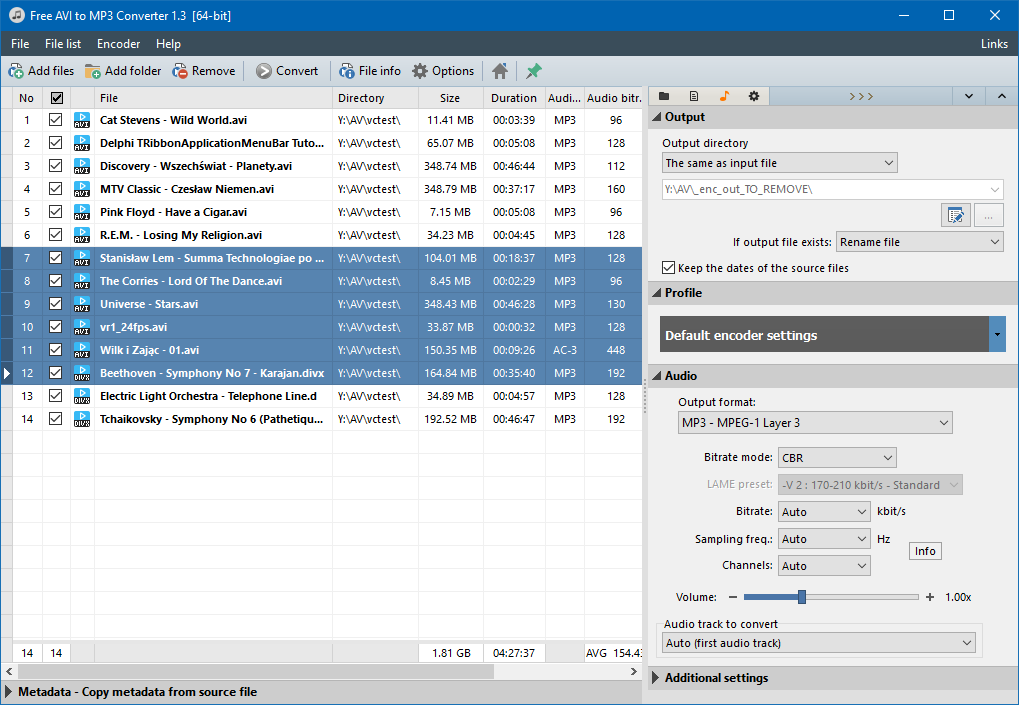Image resolution: width=1019 pixels, height=705 pixels.
Task: Open the Bitrate dropdown
Action: [x=824, y=512]
